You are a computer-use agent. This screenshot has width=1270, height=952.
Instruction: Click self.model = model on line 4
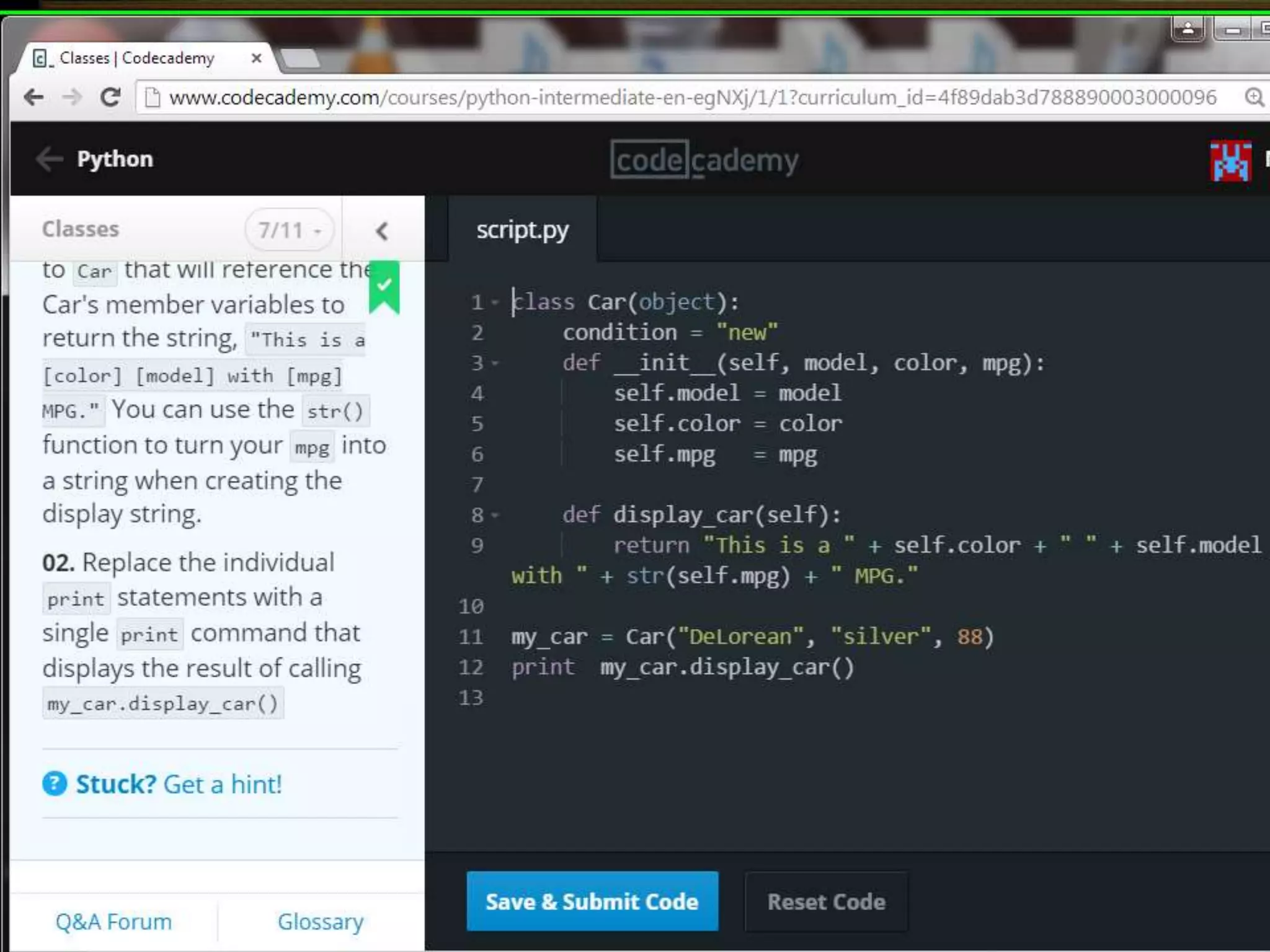click(x=727, y=394)
